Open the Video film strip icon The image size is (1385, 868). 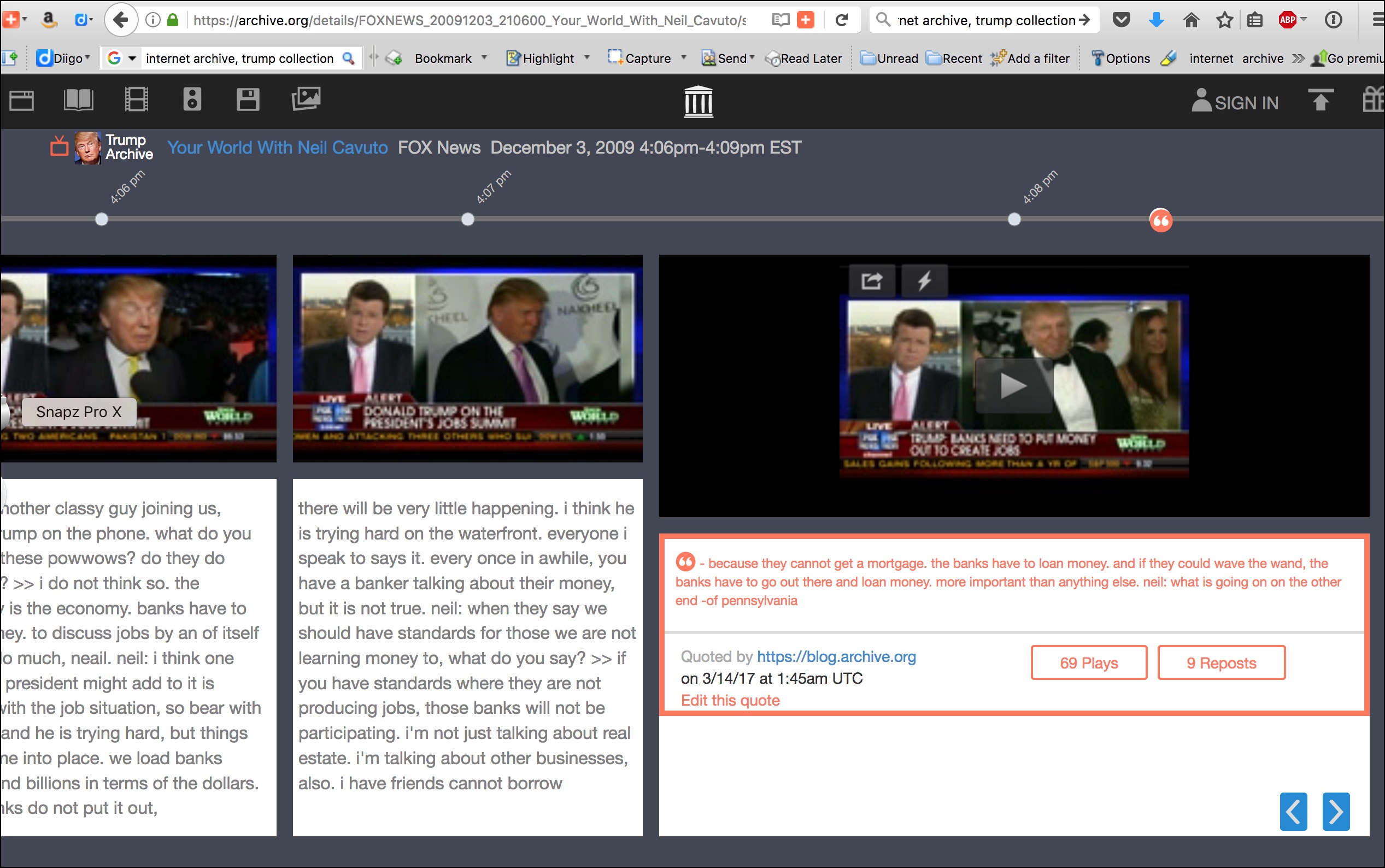click(136, 99)
